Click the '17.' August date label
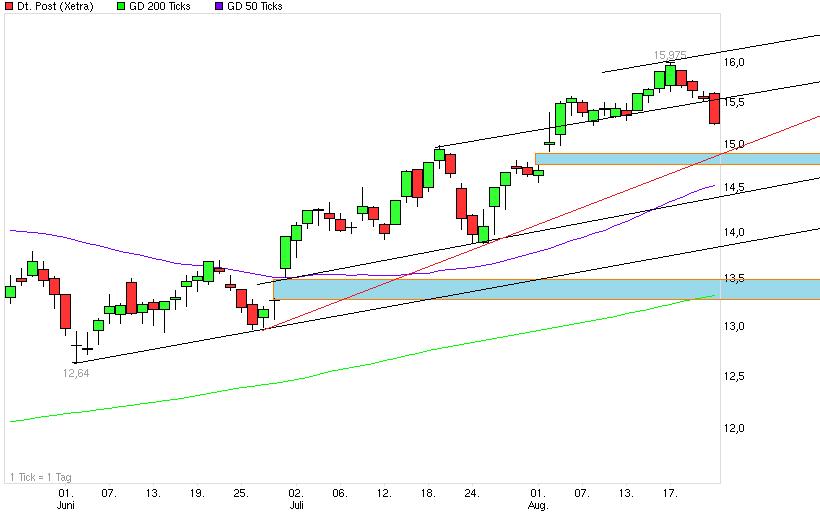Screen dimensions: 820x522 point(670,493)
